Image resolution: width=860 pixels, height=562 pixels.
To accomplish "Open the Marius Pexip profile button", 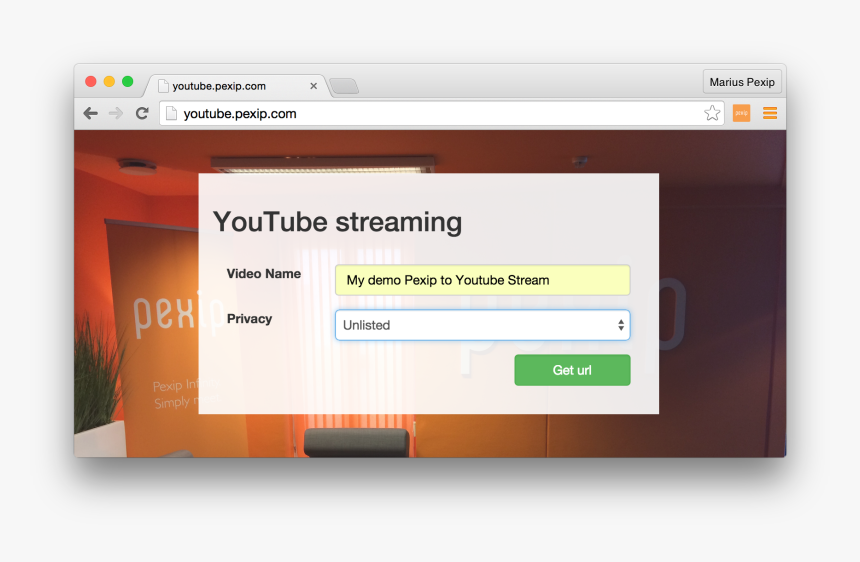I will click(742, 82).
